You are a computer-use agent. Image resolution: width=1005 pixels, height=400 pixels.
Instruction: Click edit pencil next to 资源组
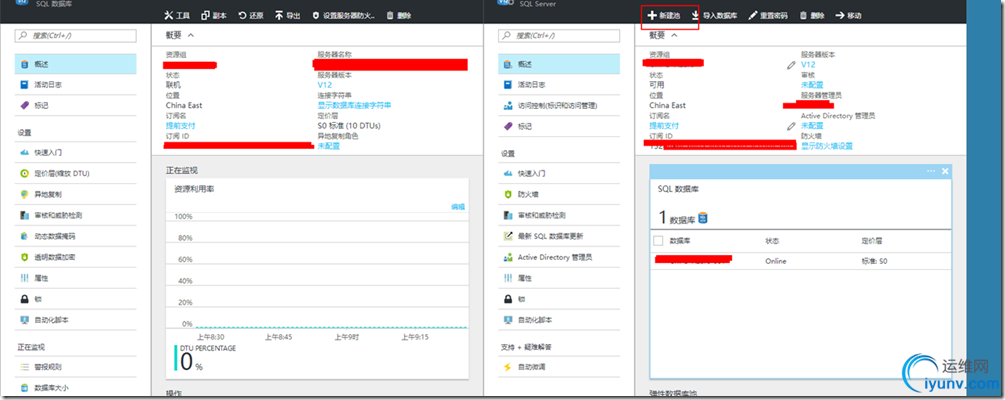point(791,65)
